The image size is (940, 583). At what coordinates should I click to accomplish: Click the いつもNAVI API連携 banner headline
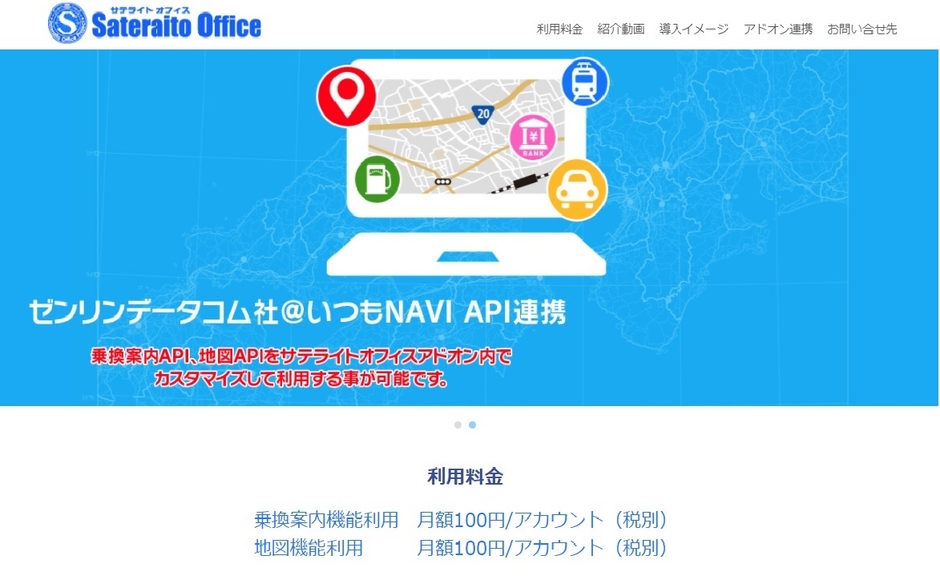[298, 313]
